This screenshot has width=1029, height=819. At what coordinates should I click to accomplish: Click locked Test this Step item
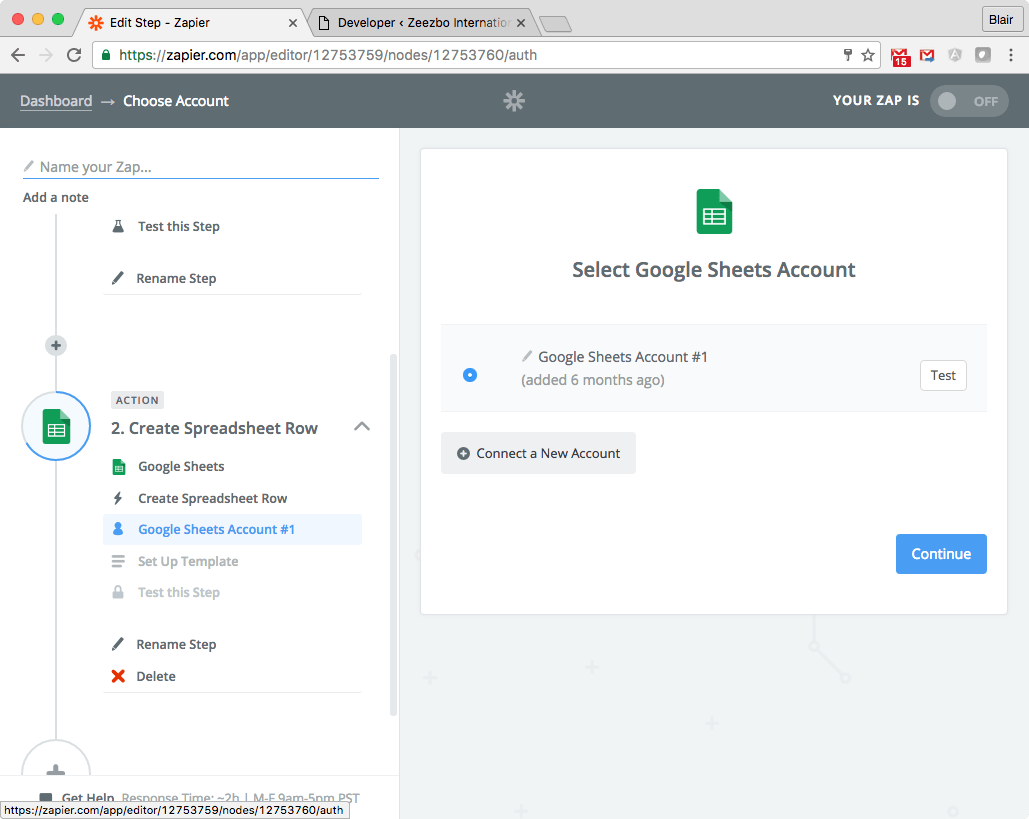click(178, 593)
